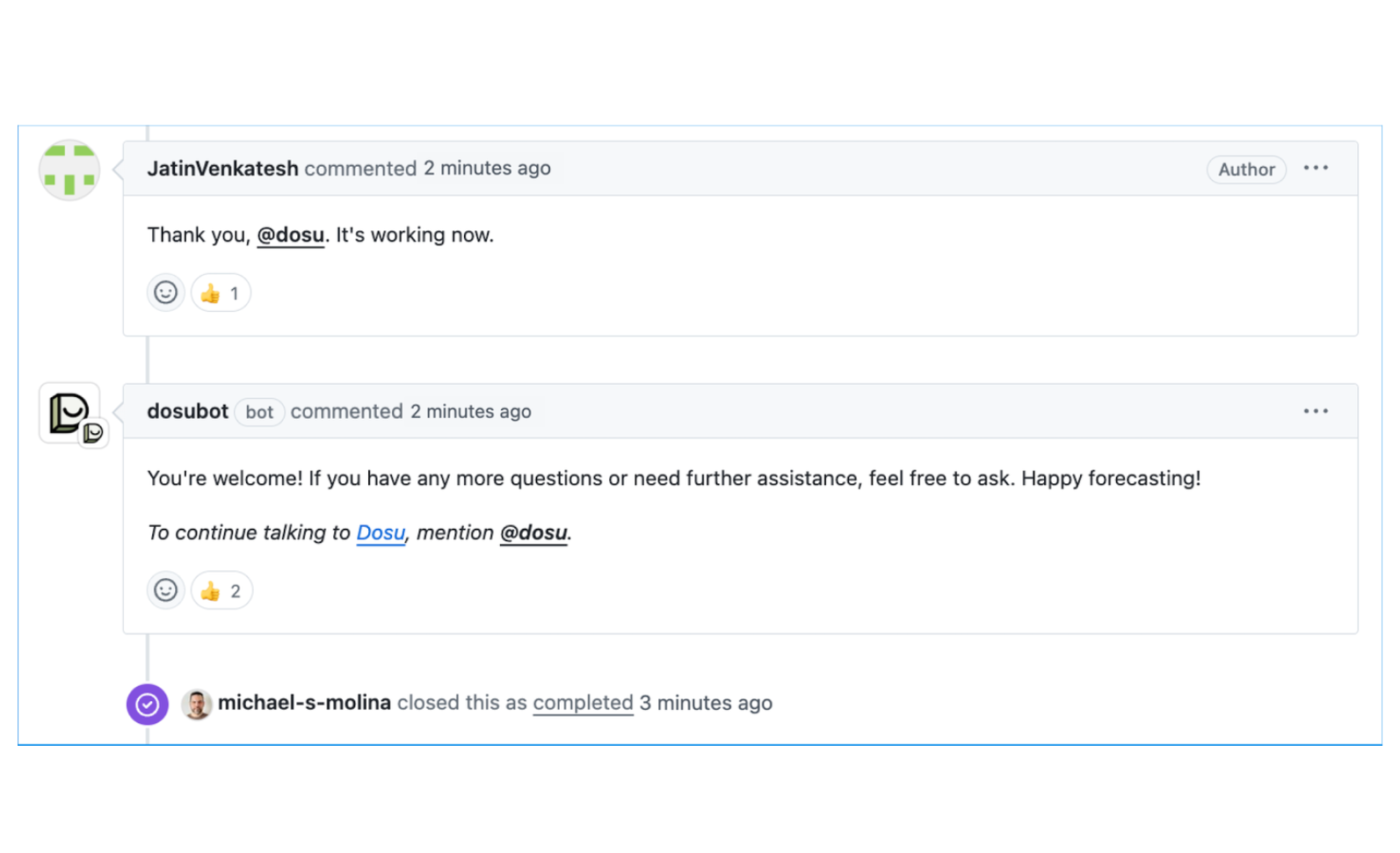The width and height of the screenshot is (1400, 853).
Task: Open the emoji reaction picker on dosubot's comment
Action: (165, 590)
